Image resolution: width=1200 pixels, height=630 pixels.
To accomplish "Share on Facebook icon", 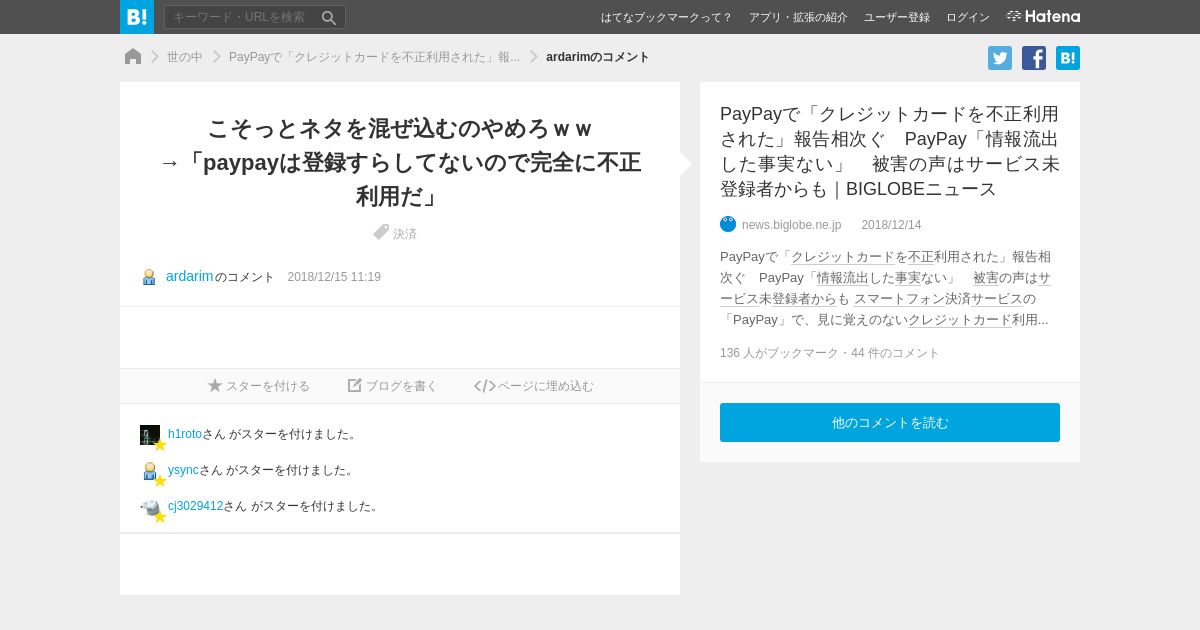I will [1034, 58].
